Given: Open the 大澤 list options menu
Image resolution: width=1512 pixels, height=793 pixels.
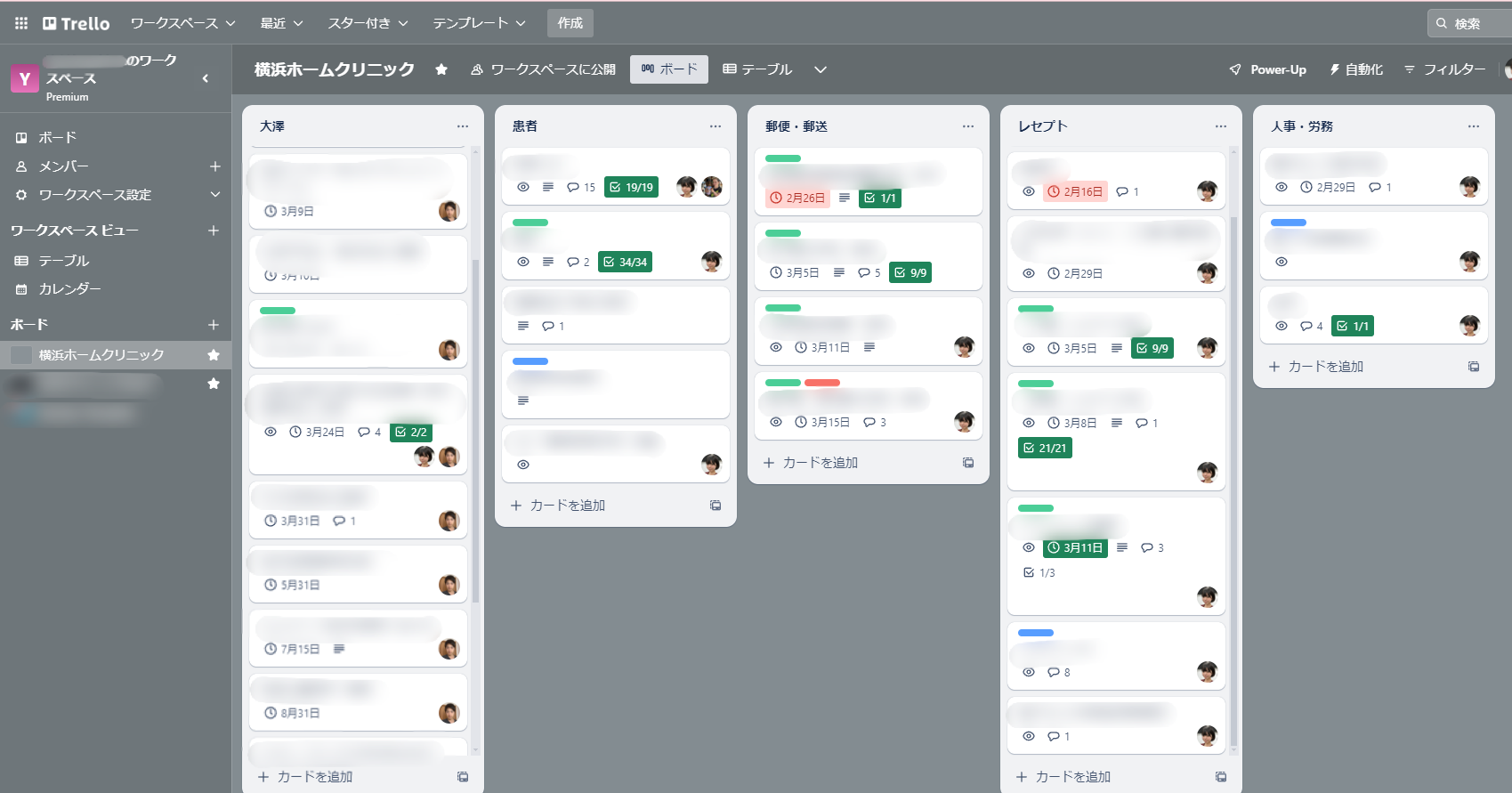Looking at the screenshot, I should [463, 126].
